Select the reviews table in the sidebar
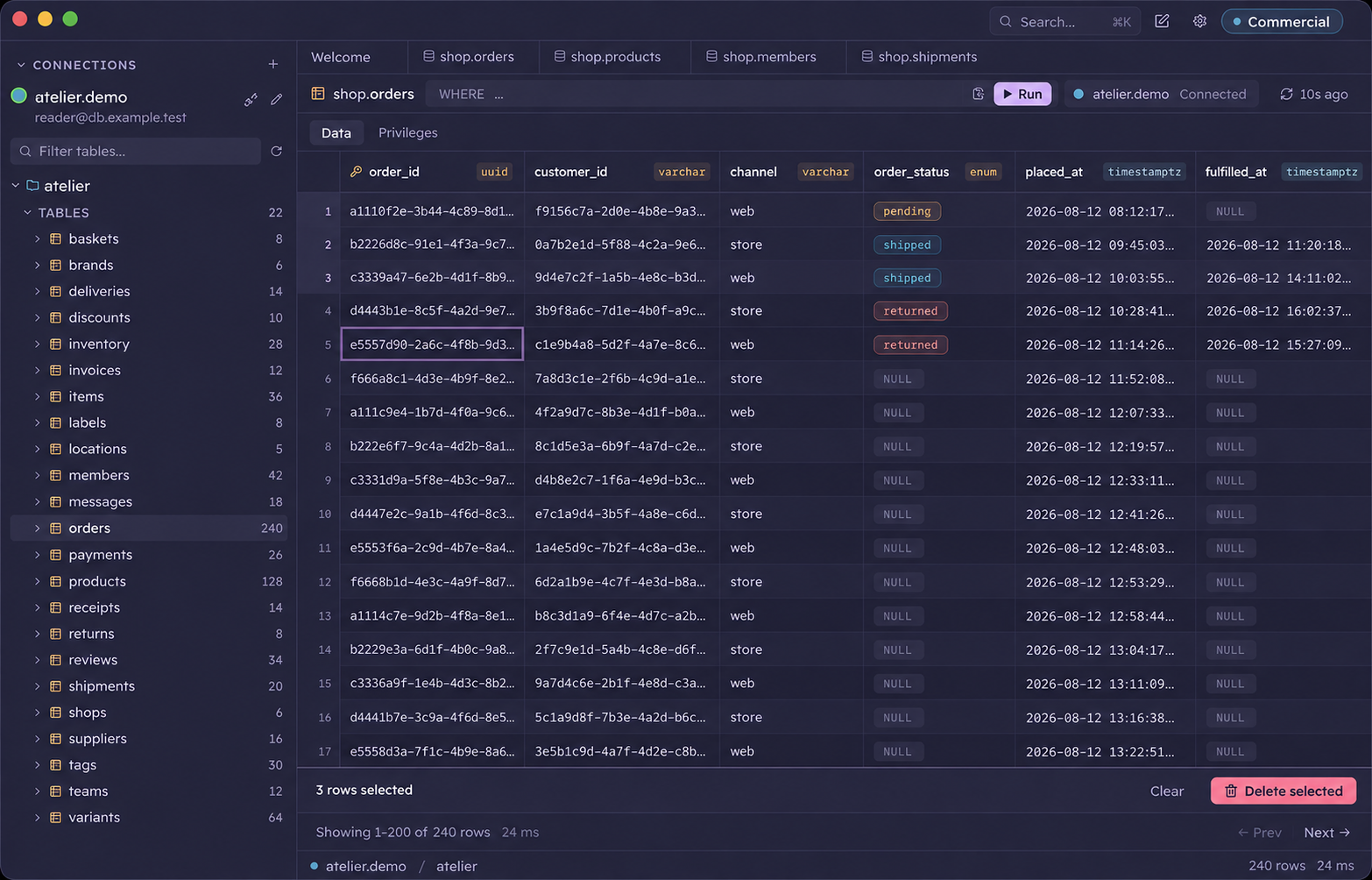 point(149,660)
